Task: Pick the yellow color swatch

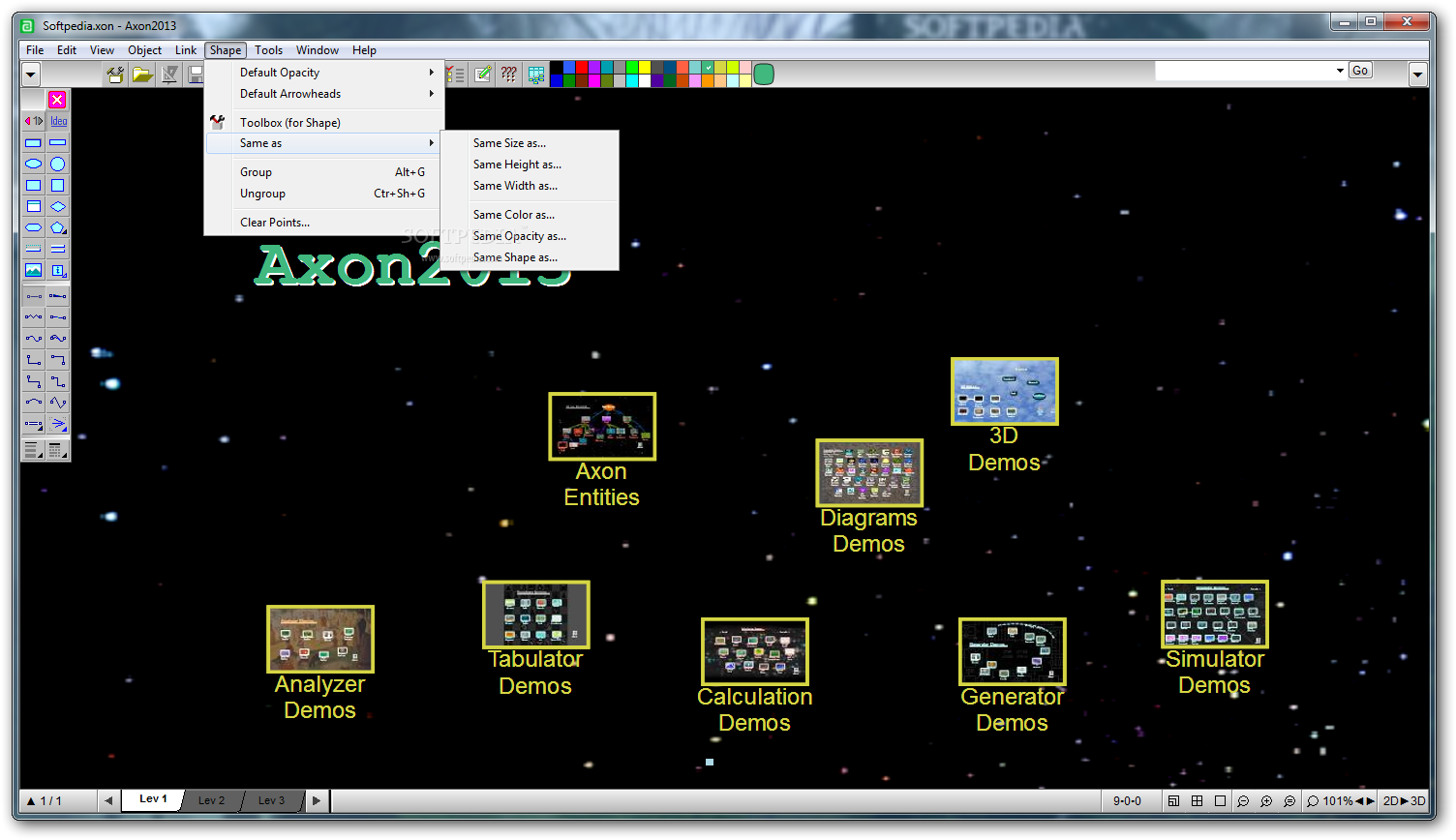Action: [645, 68]
